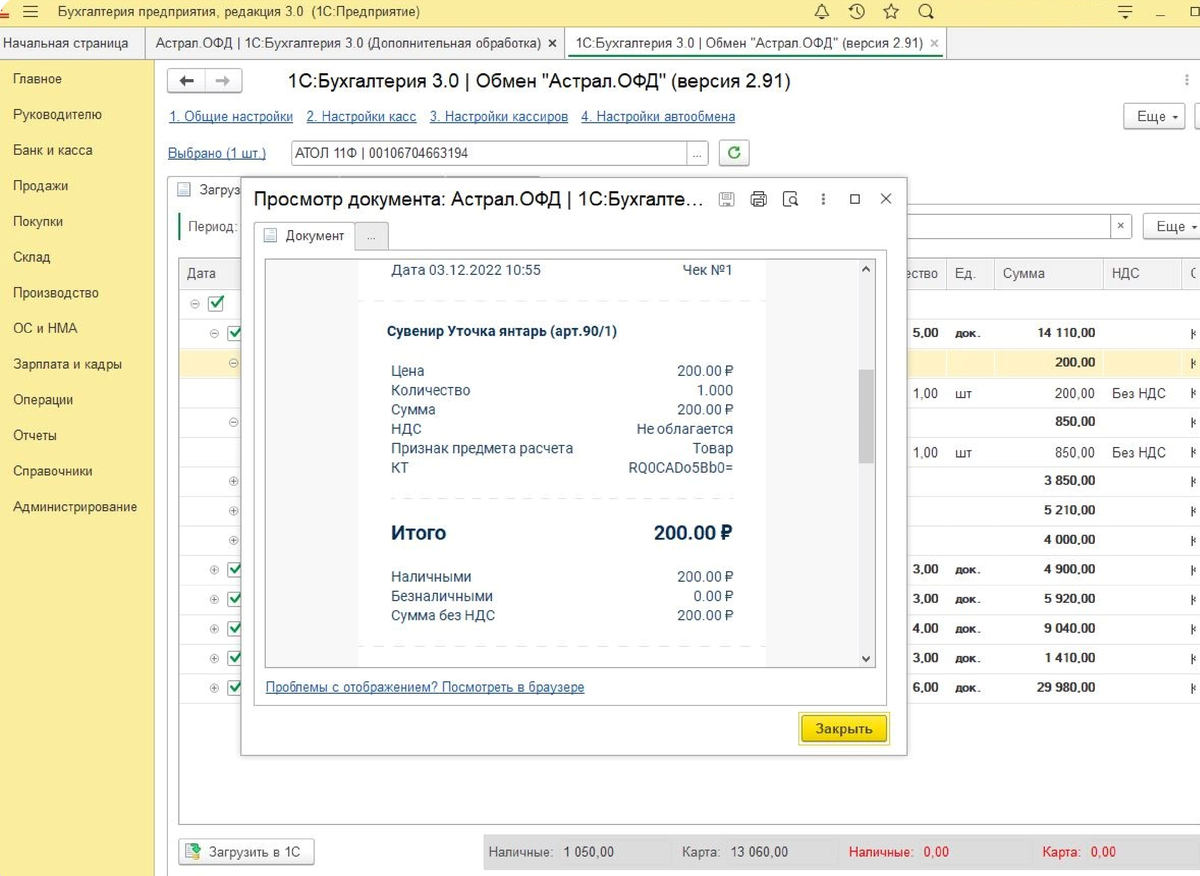Maximize the Просмотр документа dialog
The height and width of the screenshot is (876, 1200).
[855, 199]
